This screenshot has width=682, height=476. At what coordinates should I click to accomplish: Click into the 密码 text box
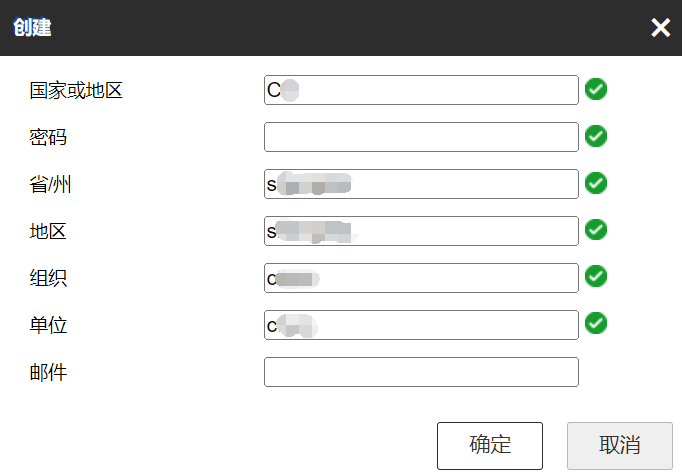[x=421, y=137]
